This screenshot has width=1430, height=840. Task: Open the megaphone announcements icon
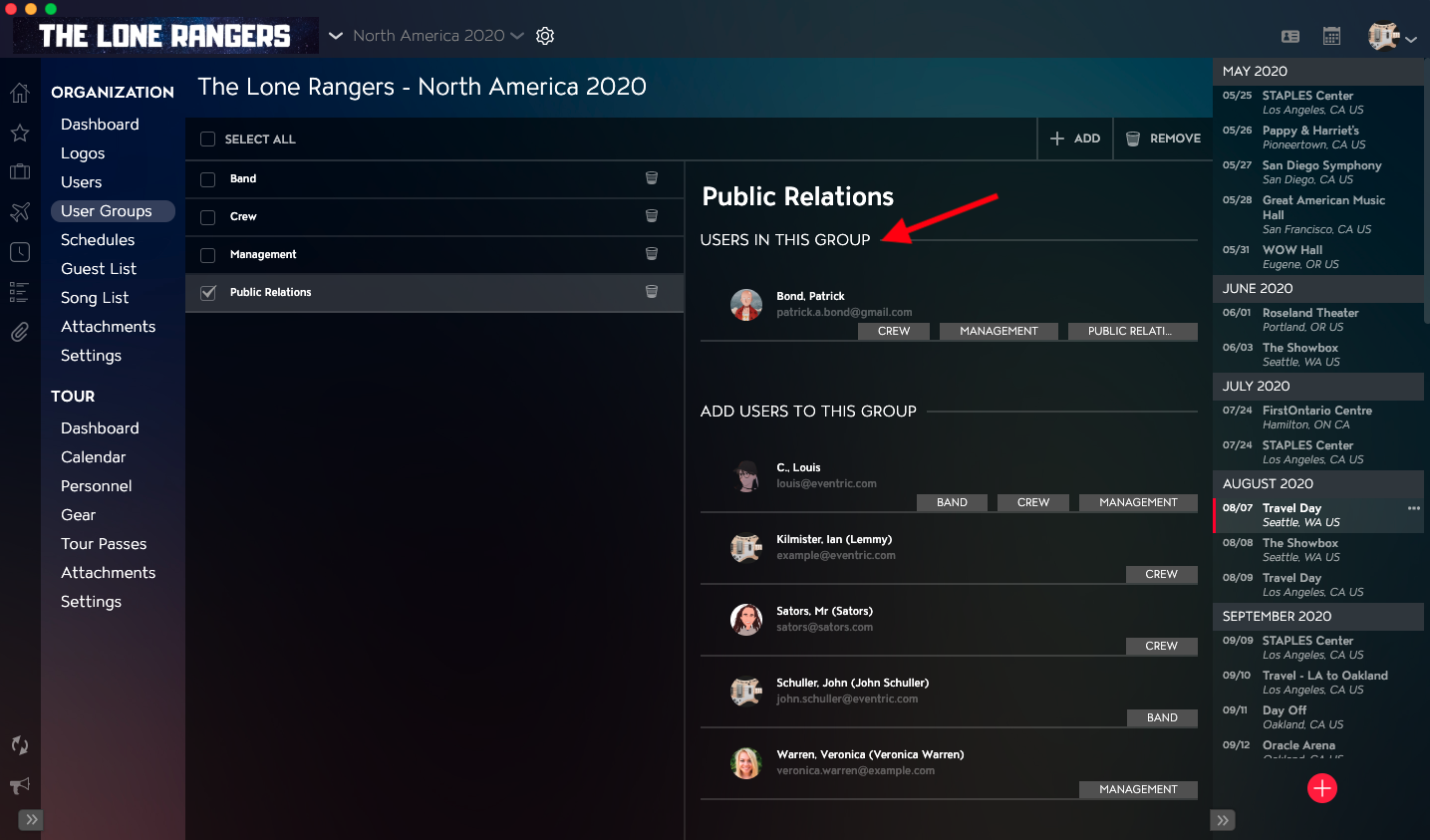[x=20, y=786]
